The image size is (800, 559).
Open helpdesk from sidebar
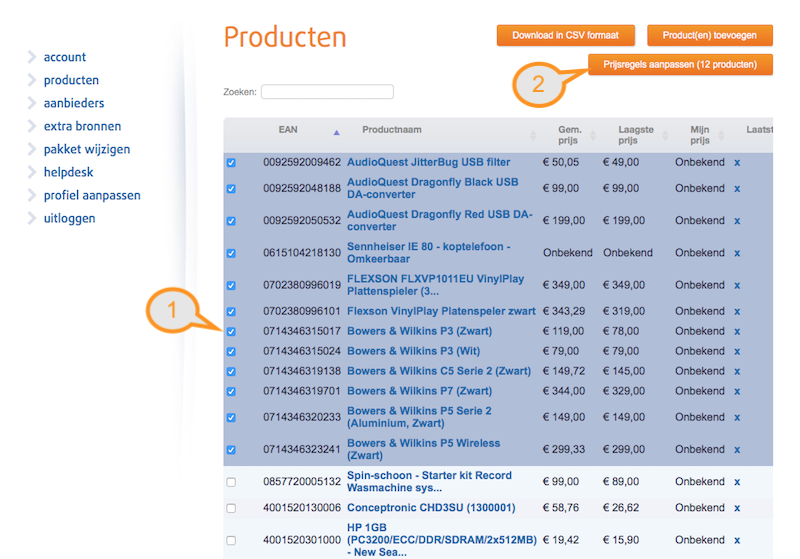point(68,172)
